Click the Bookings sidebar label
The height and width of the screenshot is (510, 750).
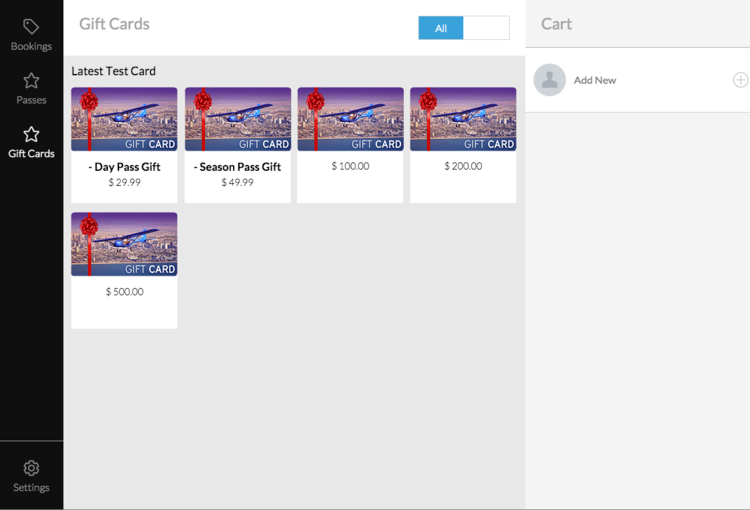pyautogui.click(x=31, y=46)
